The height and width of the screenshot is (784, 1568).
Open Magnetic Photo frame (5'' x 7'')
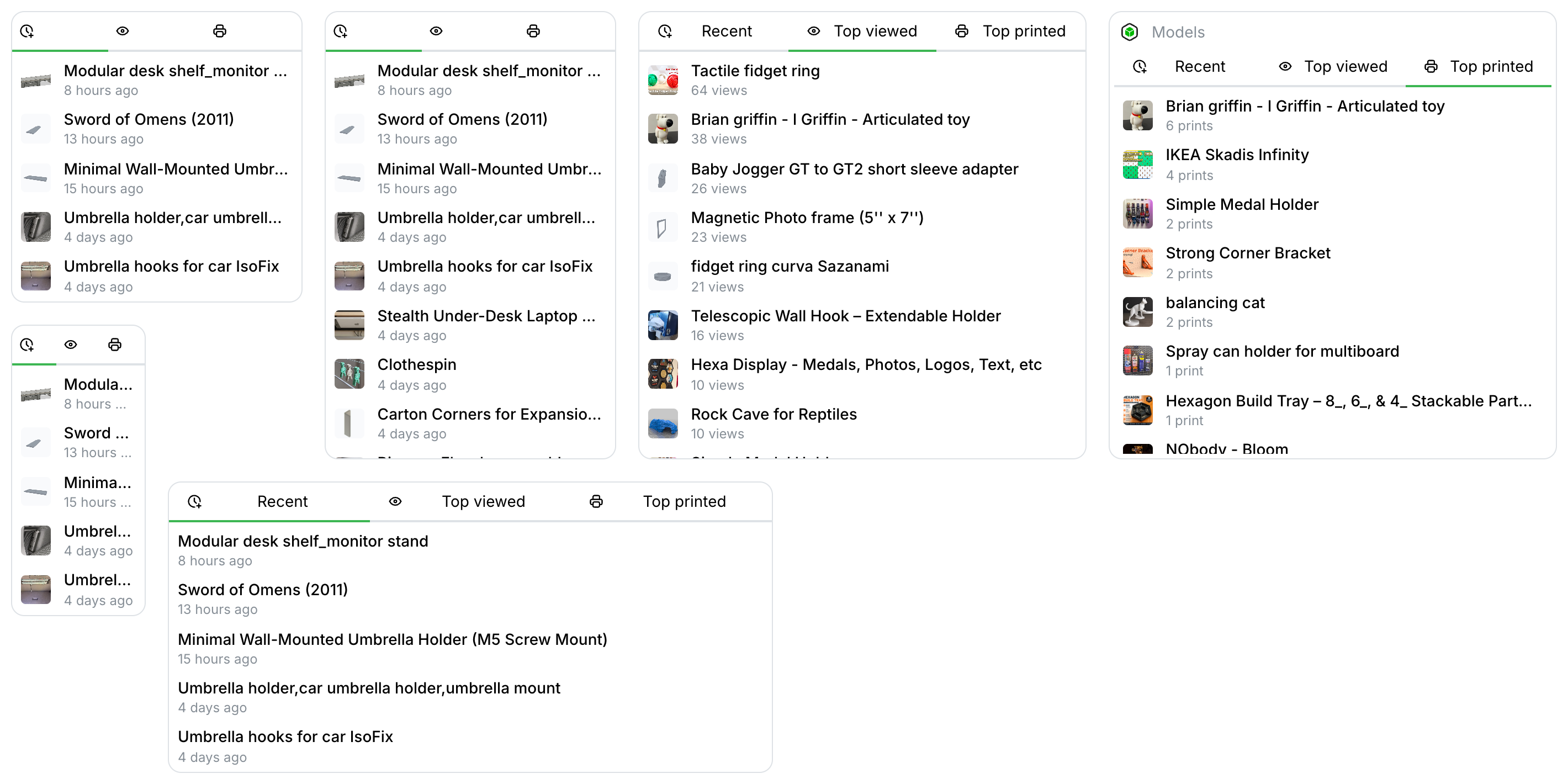pos(862,227)
